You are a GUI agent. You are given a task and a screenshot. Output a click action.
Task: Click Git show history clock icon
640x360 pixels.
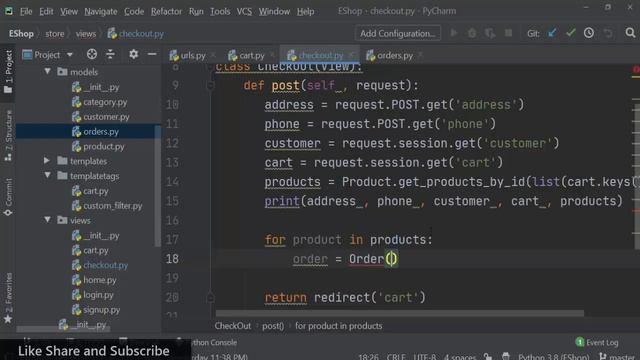pyautogui.click(x=589, y=33)
